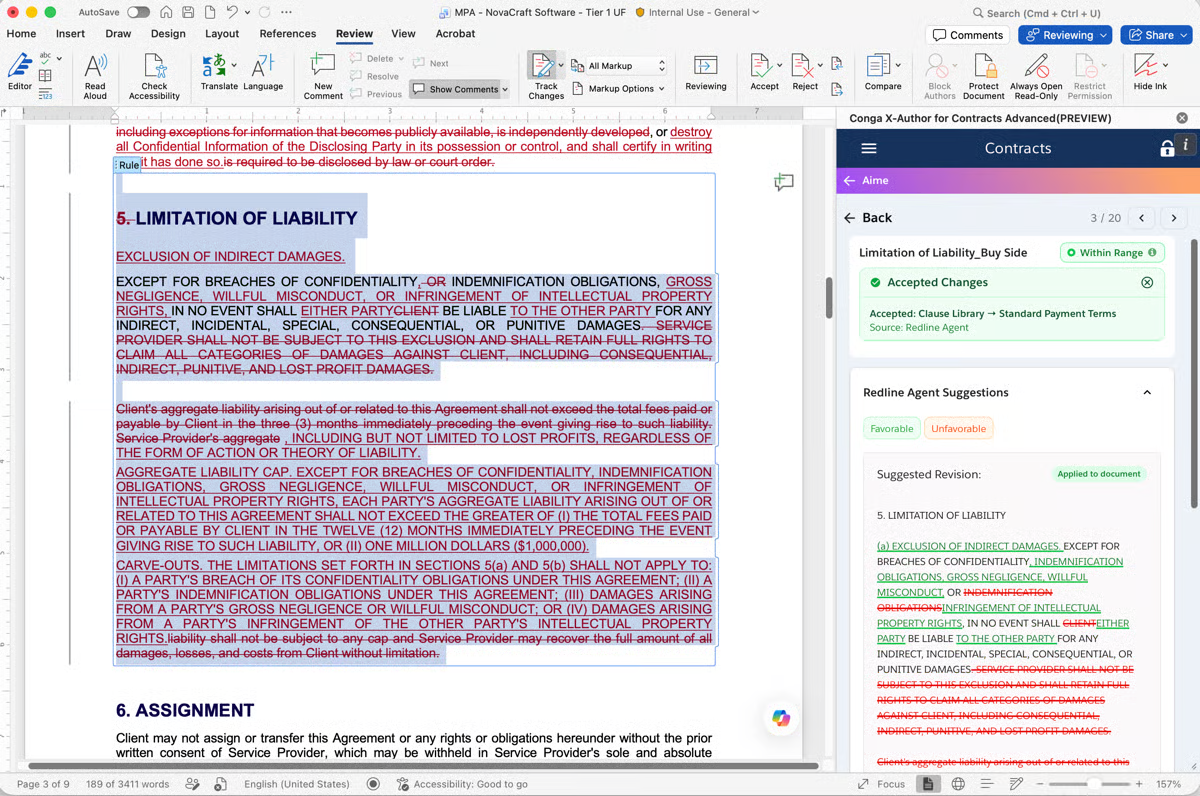Image resolution: width=1200 pixels, height=796 pixels.
Task: Click the document vertical scrollbar thumb
Action: click(x=828, y=297)
